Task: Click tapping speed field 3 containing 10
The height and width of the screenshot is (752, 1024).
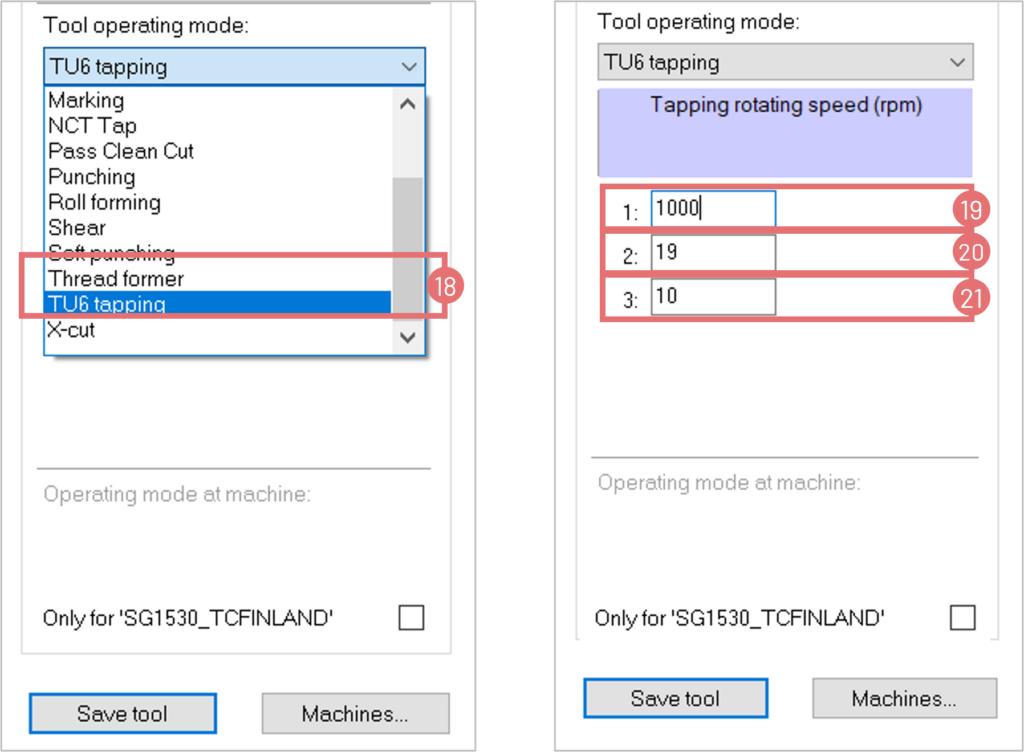Action: 712,298
